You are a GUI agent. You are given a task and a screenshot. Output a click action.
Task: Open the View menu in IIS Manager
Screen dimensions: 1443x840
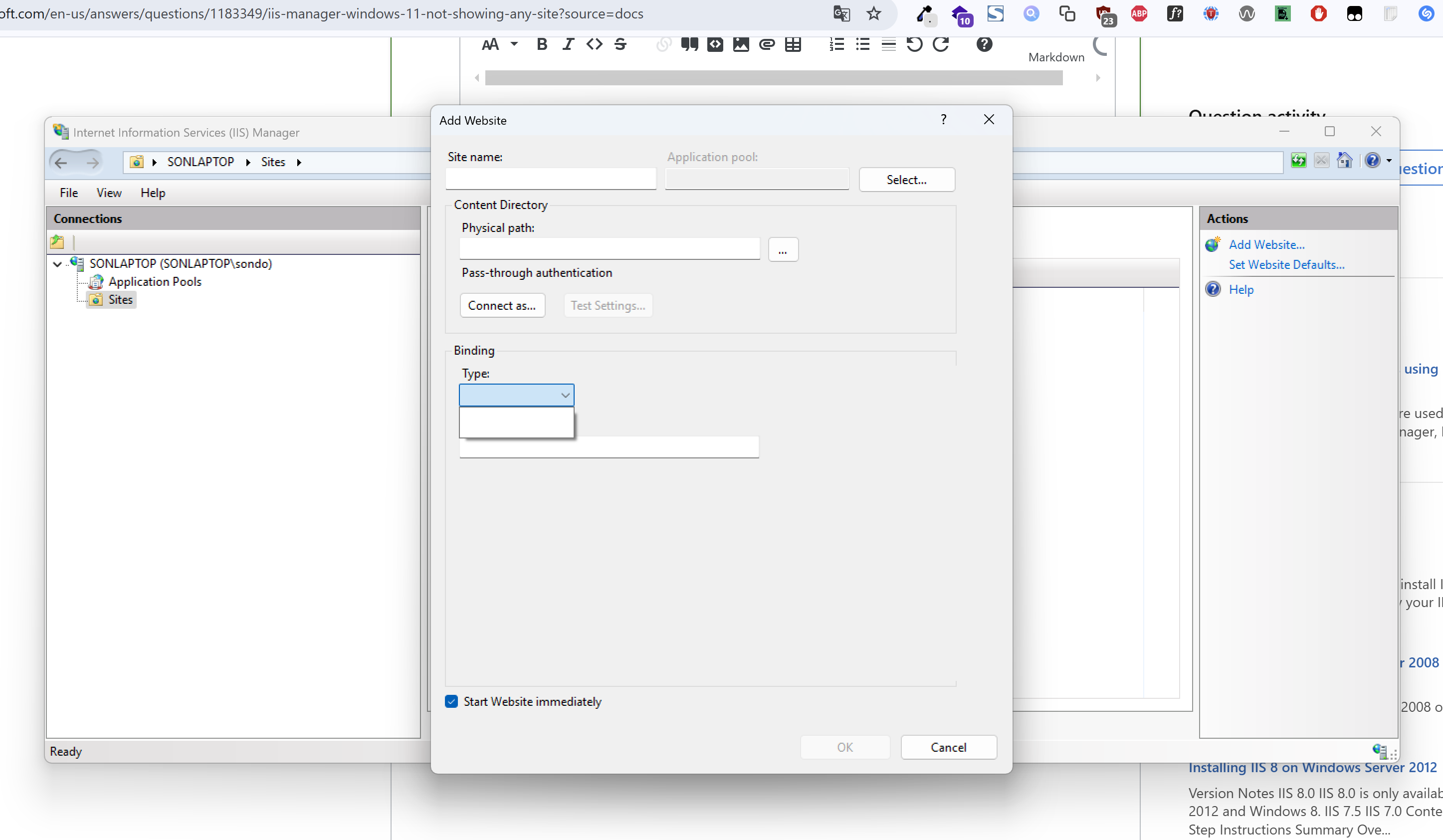pos(107,192)
